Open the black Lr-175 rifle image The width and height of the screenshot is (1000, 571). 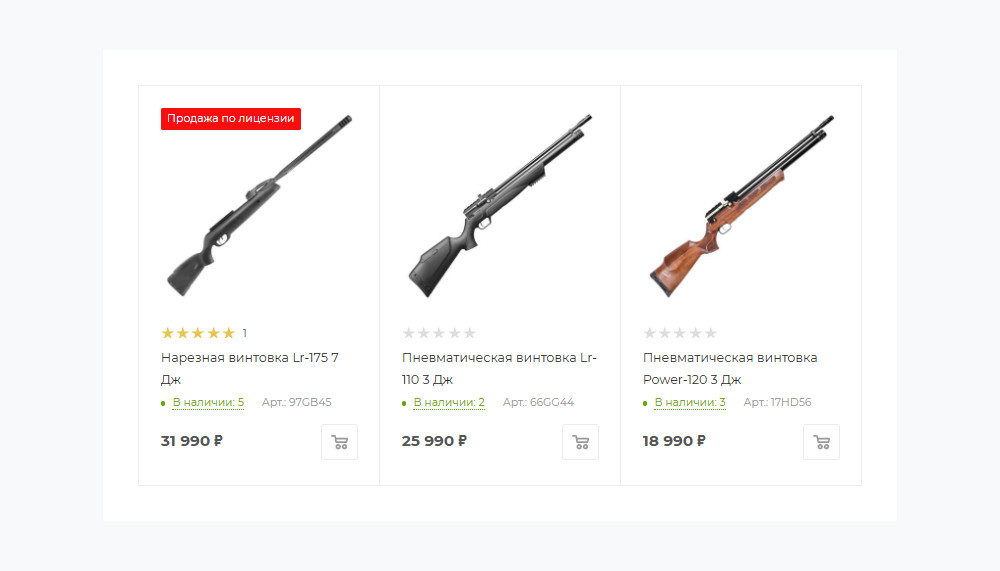(x=258, y=208)
